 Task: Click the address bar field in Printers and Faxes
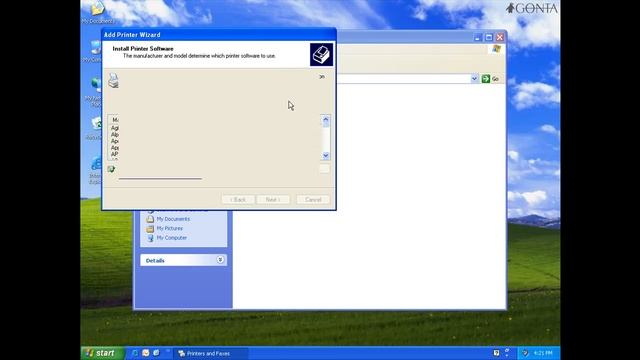(x=403, y=79)
